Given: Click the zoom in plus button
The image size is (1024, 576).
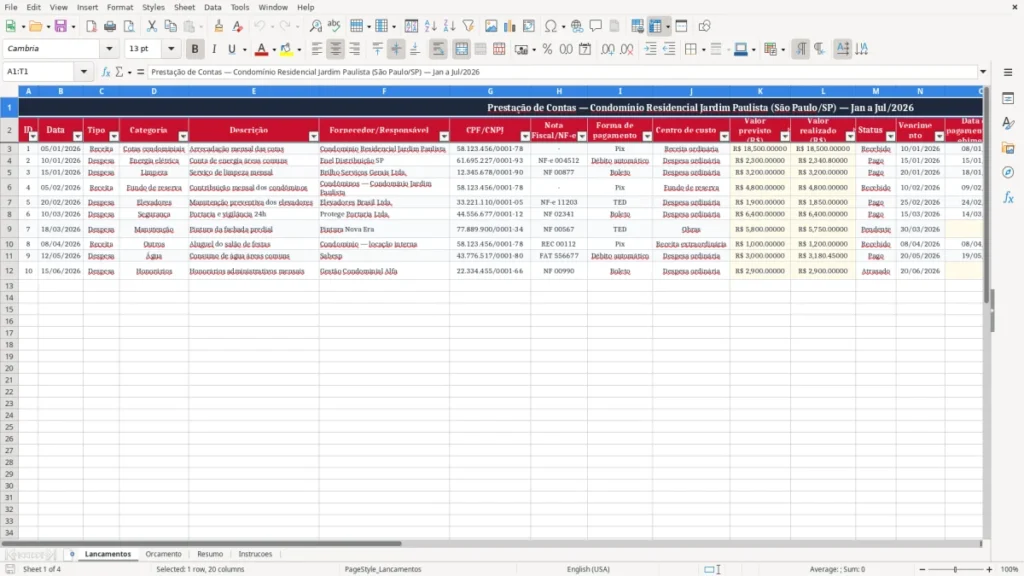Looking at the screenshot, I should tap(989, 569).
